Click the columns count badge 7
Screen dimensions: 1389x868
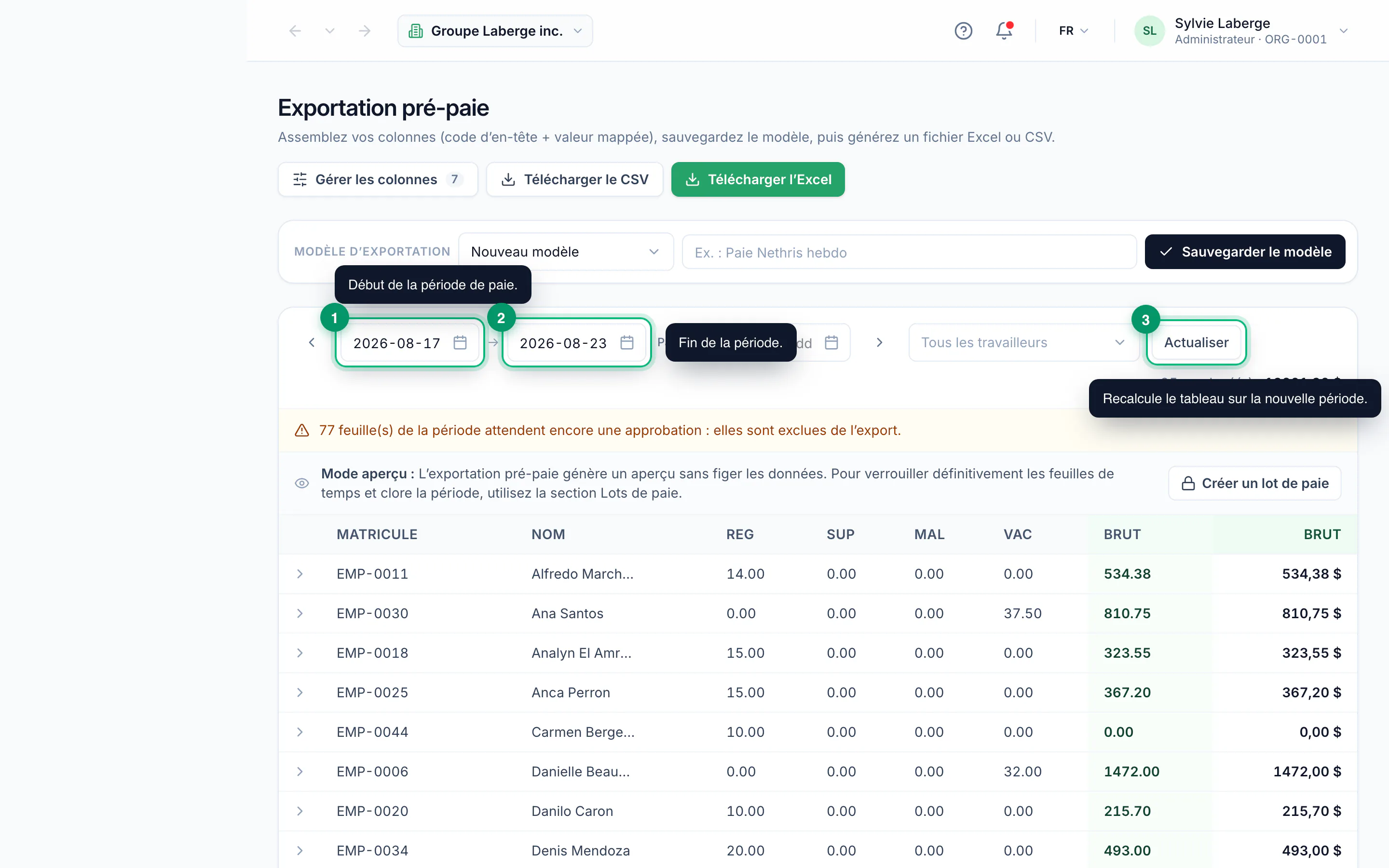(454, 180)
